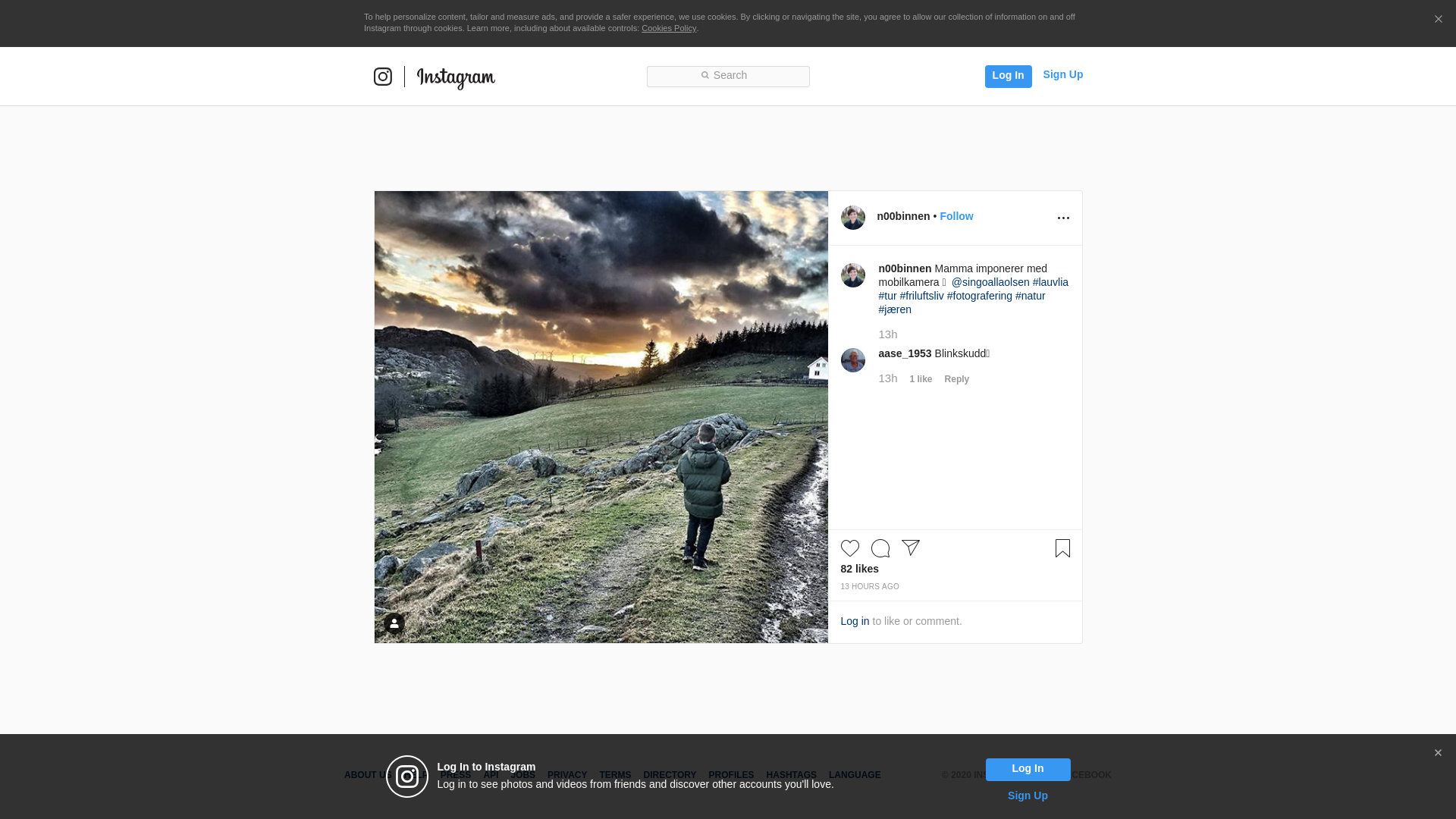
Task: Dismiss the cookie notice banner
Action: [1438, 19]
